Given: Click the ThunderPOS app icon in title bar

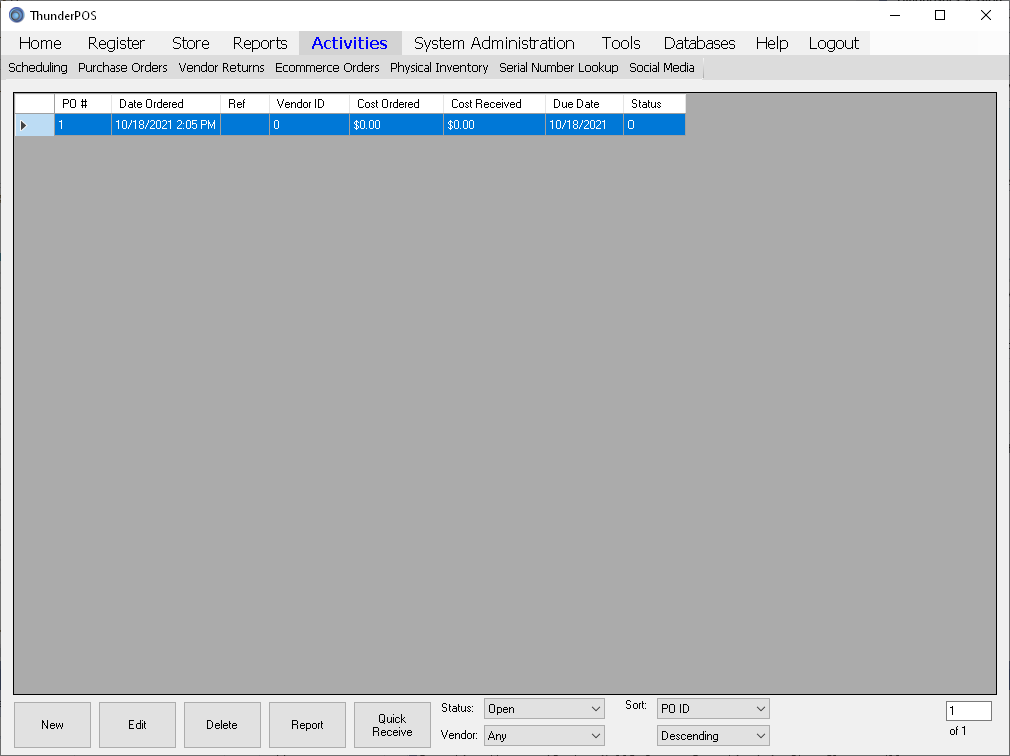Looking at the screenshot, I should tap(16, 15).
